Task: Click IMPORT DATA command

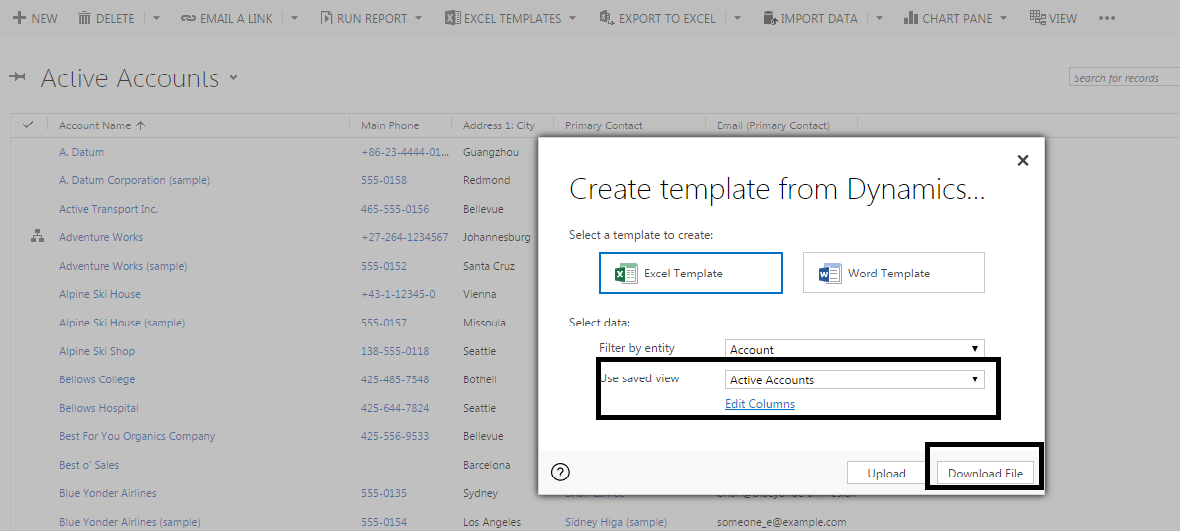Action: point(810,18)
